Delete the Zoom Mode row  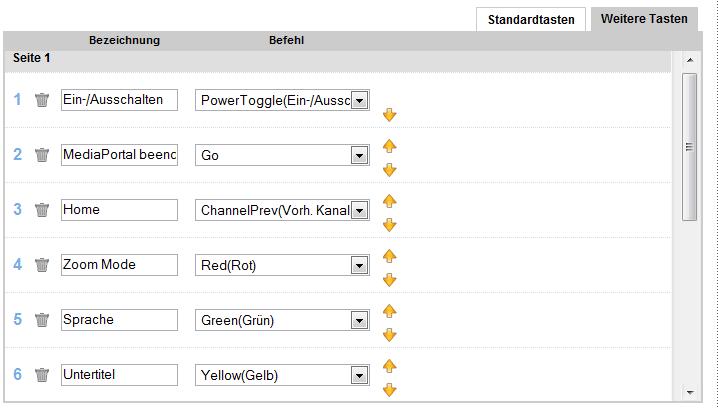[x=42, y=265]
